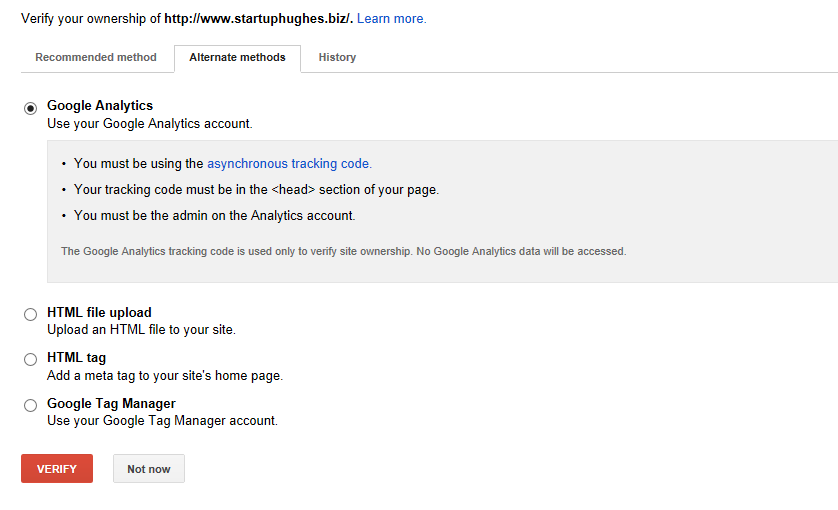Select the HTML file upload radio button
The height and width of the screenshot is (510, 838).
[x=30, y=314]
